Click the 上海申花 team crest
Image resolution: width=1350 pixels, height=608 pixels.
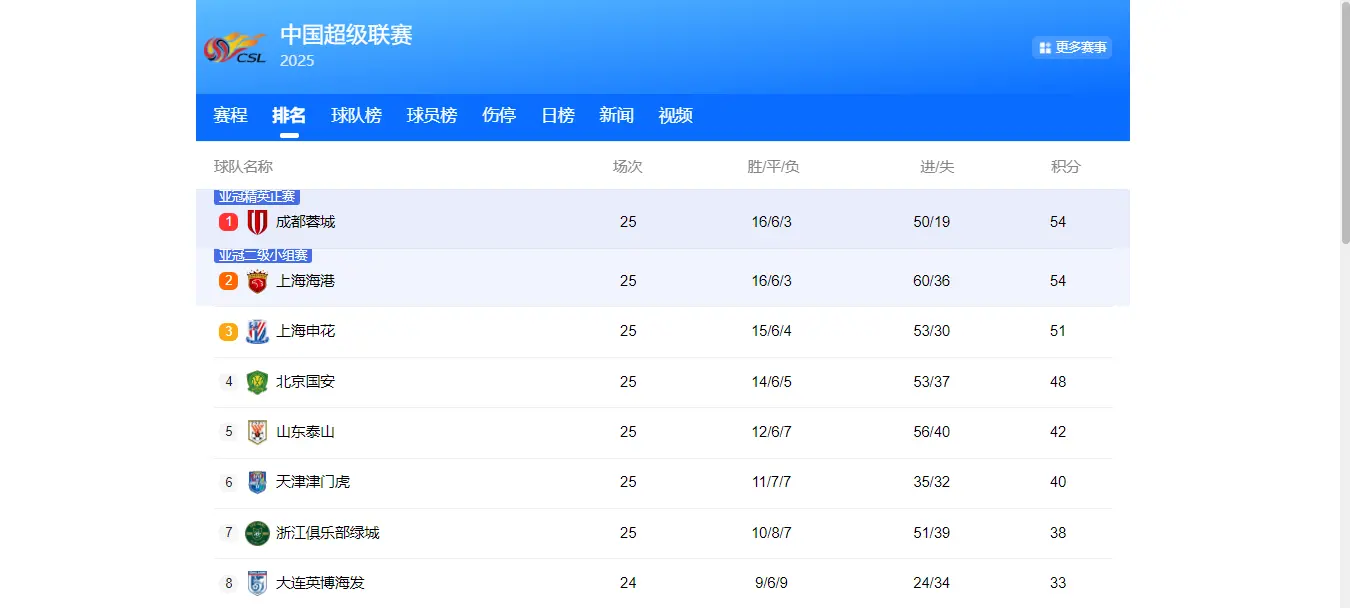pos(257,331)
